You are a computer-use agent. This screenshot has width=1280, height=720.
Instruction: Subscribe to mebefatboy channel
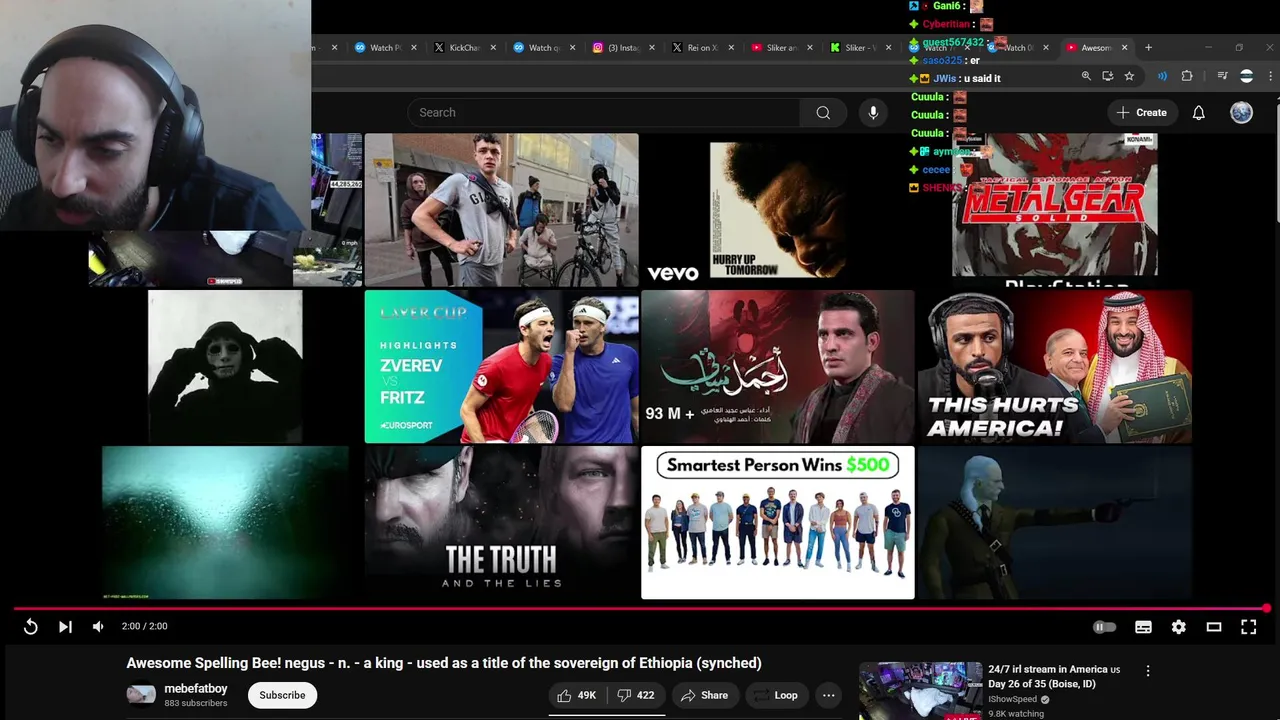[282, 695]
